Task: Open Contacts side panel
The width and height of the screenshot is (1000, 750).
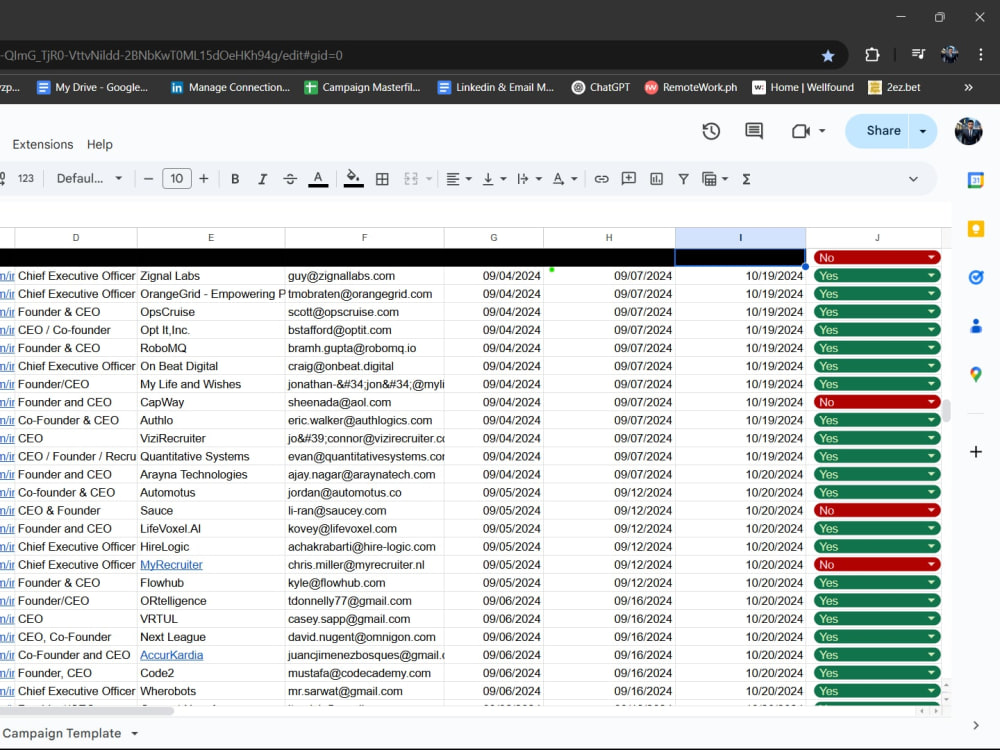Action: pyautogui.click(x=976, y=326)
